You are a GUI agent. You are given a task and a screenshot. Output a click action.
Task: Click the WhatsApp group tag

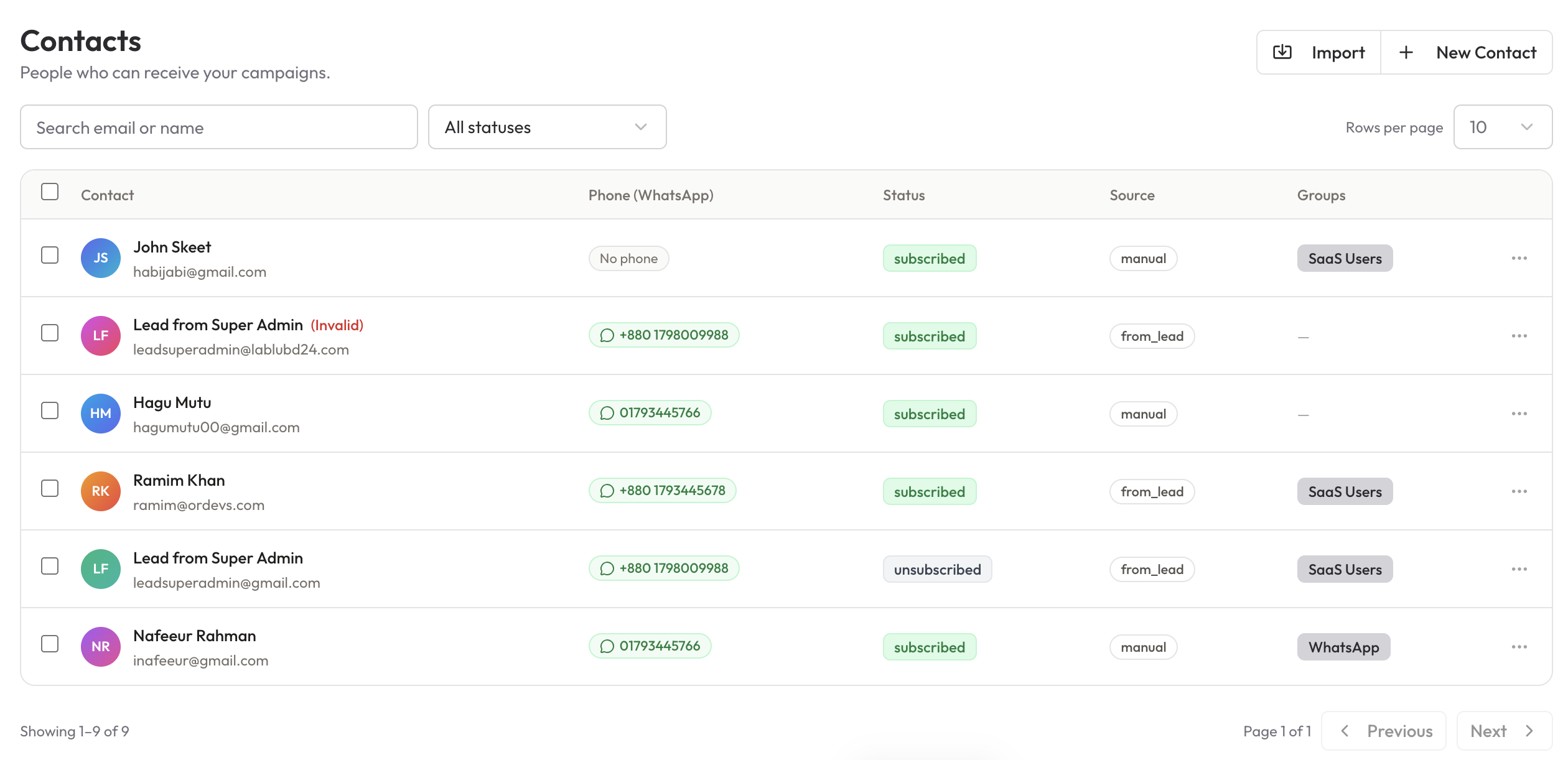[1343, 647]
